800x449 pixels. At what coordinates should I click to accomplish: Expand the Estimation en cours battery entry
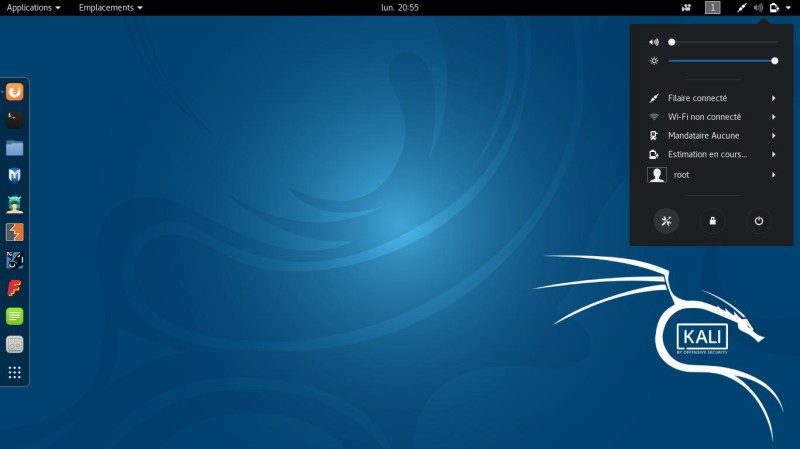point(712,154)
